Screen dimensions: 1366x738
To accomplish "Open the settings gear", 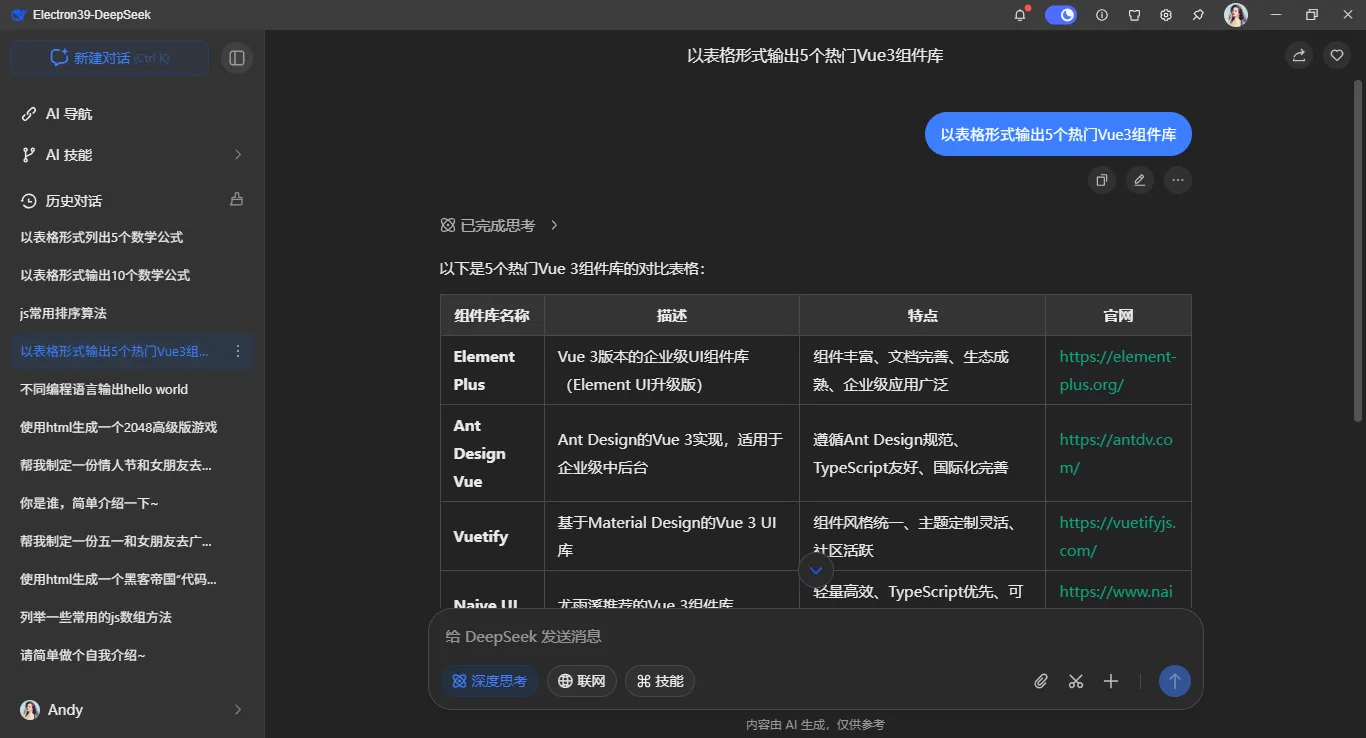I will coord(1165,15).
